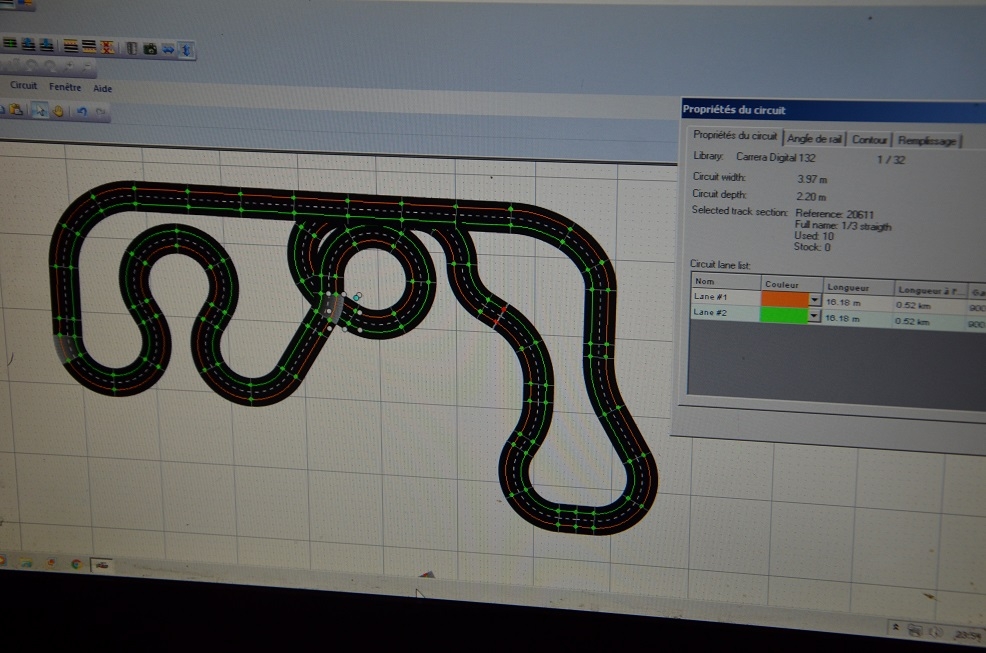Select the arrow pointer tool
The height and width of the screenshot is (653, 986).
[x=39, y=111]
